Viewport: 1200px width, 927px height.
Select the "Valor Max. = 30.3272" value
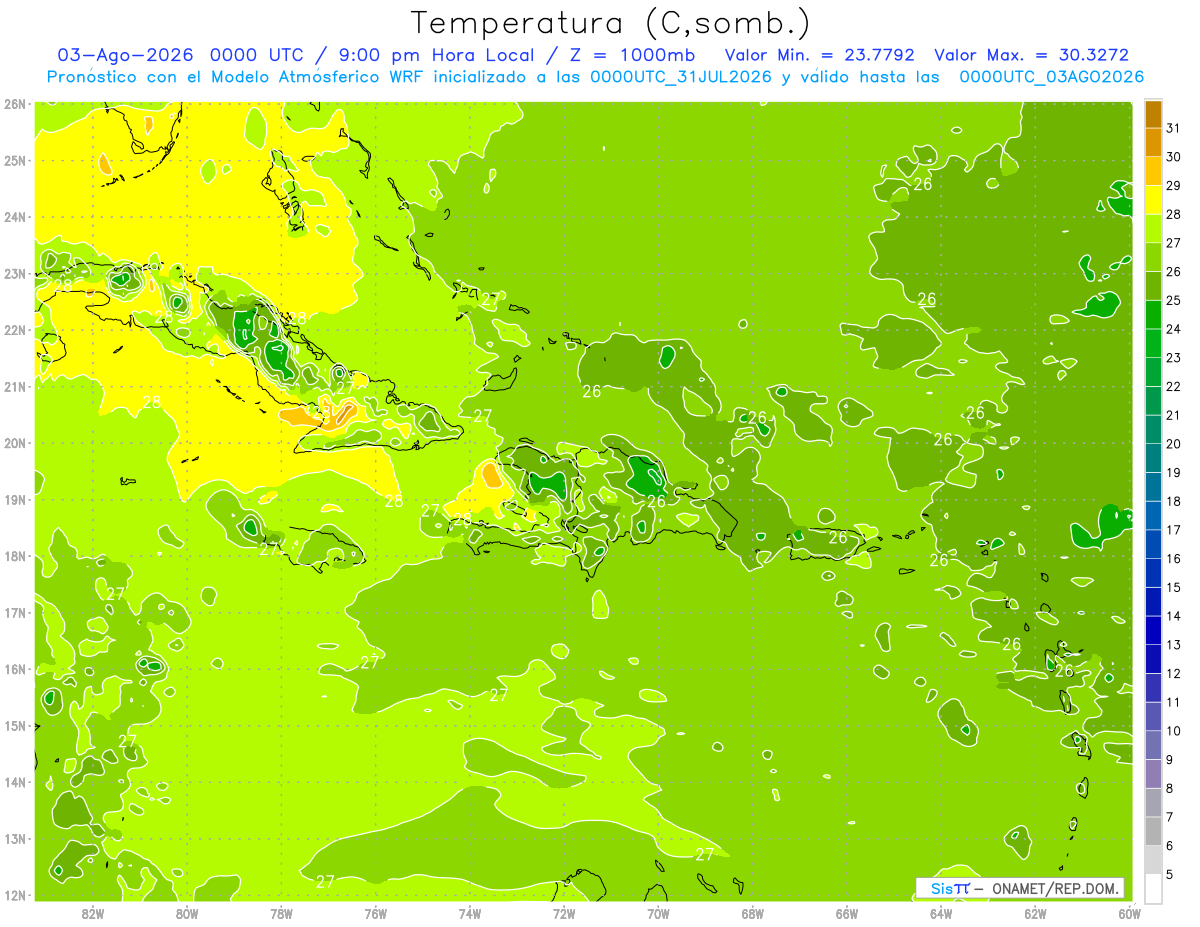point(1032,55)
